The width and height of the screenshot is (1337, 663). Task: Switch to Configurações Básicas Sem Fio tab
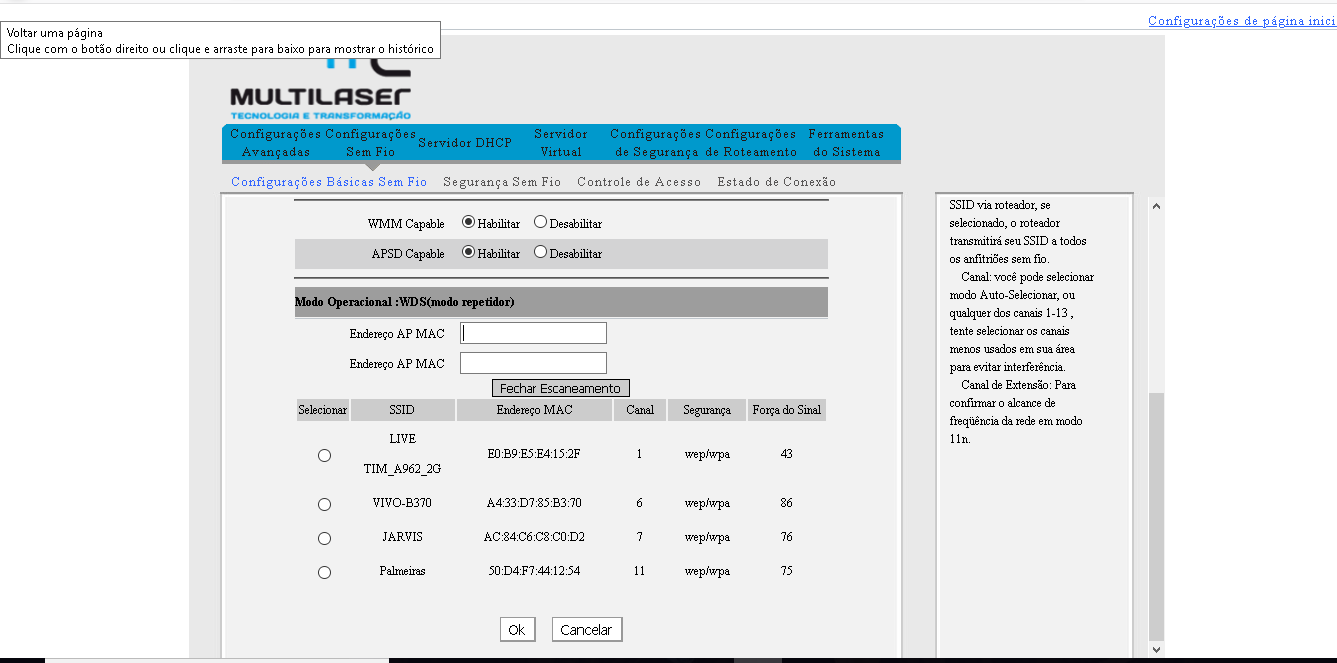[329, 182]
